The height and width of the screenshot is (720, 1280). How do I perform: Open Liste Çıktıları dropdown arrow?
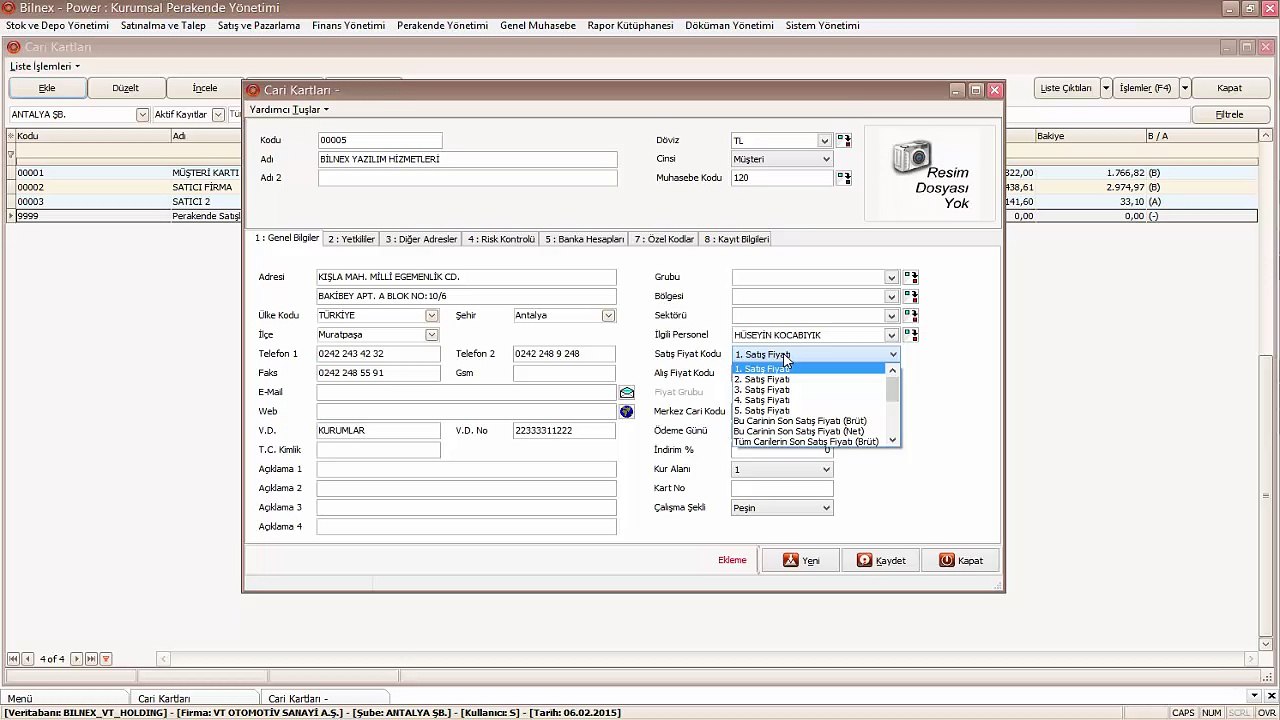tap(1106, 88)
